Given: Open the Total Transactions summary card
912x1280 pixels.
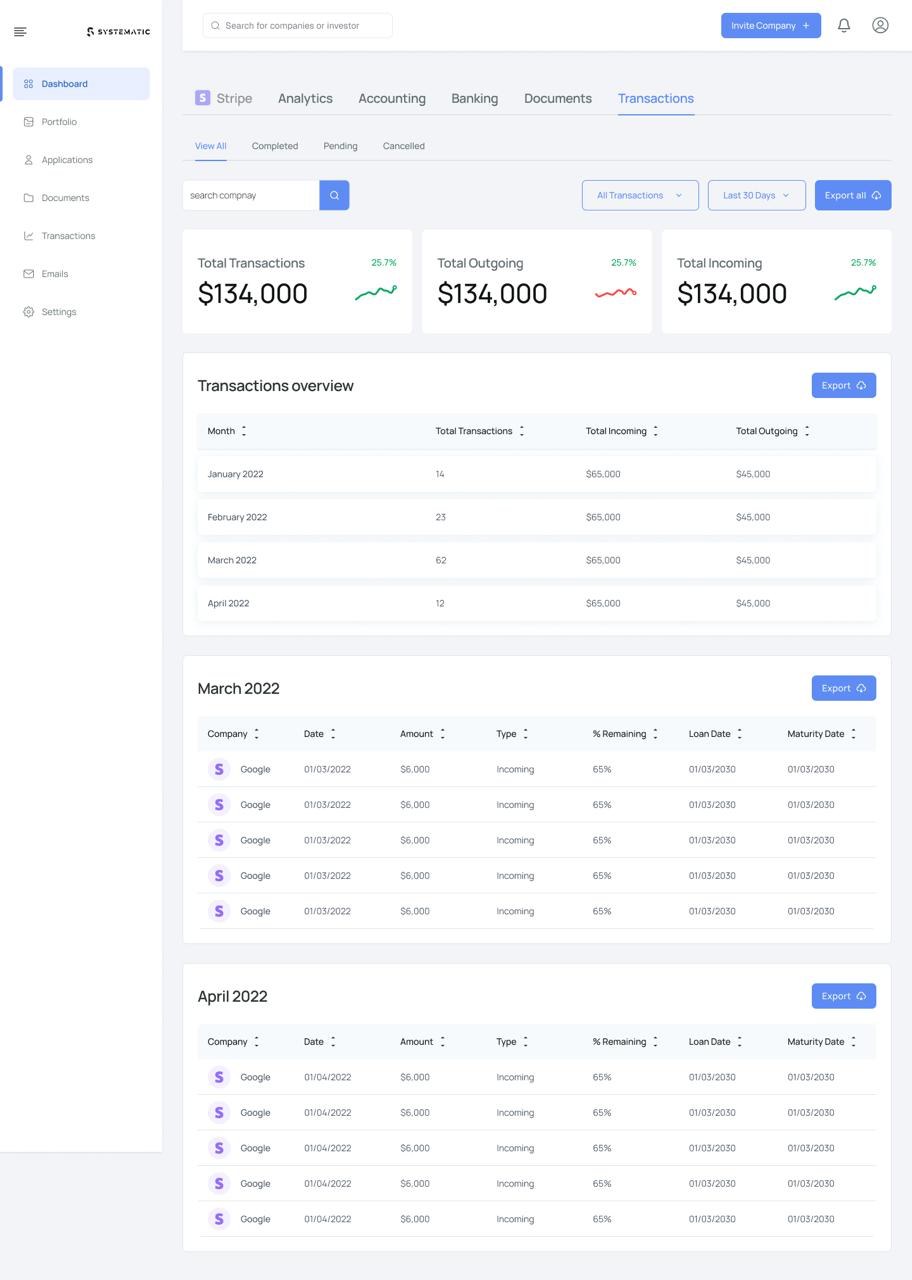Looking at the screenshot, I should point(297,281).
